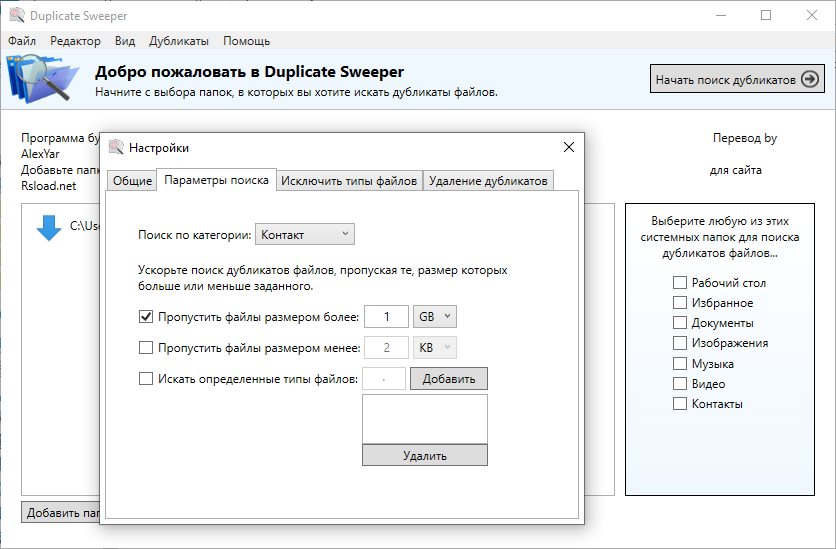Click the Начать поиск дубликатов button

coord(737,79)
